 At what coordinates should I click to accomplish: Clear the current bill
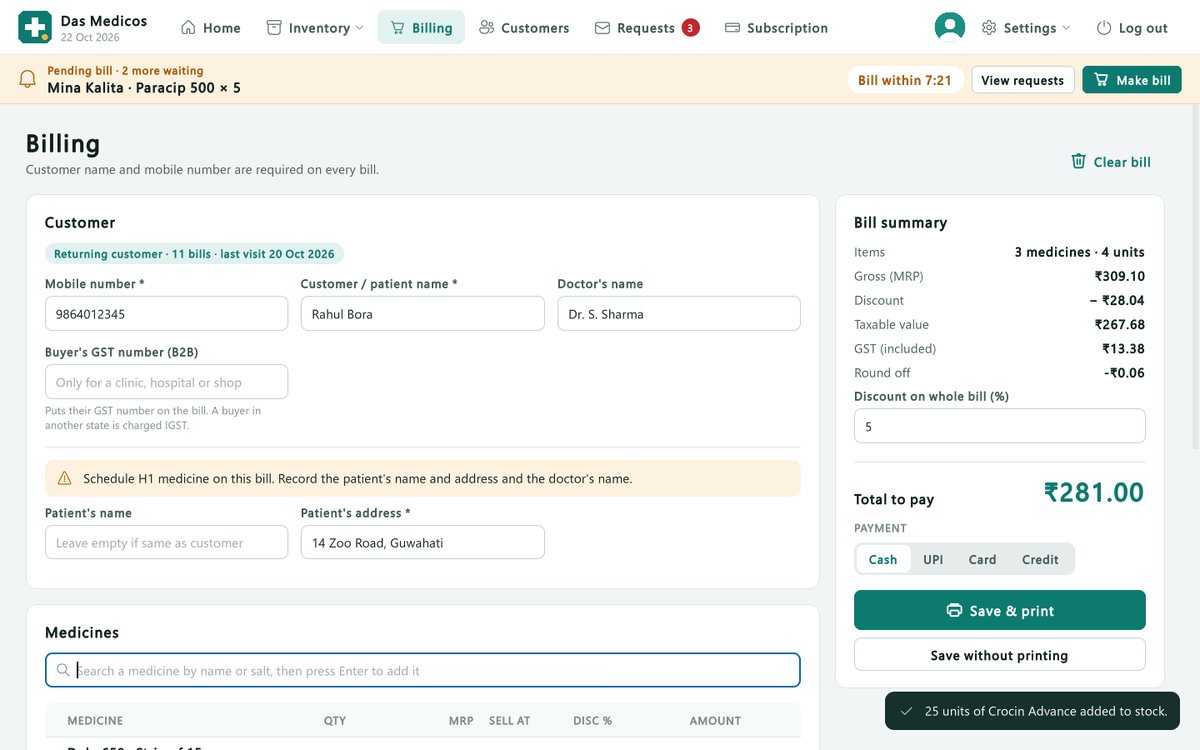pyautogui.click(x=1111, y=162)
